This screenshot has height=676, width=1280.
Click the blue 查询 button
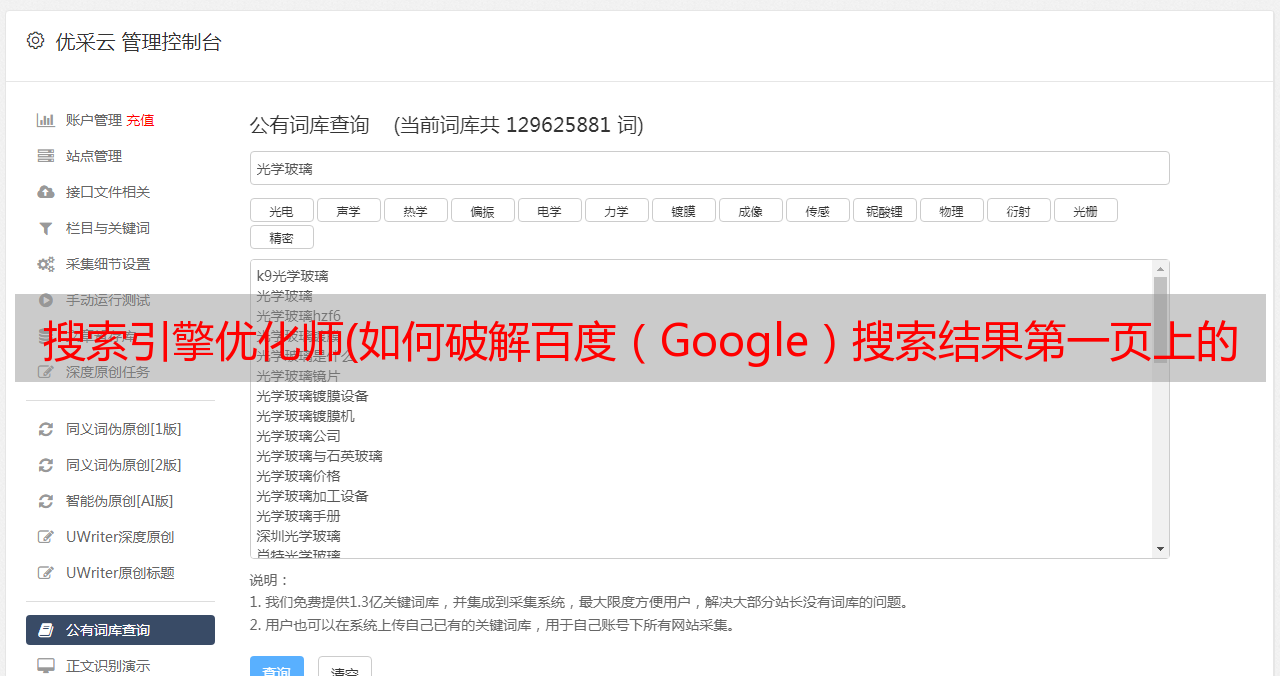[276, 667]
